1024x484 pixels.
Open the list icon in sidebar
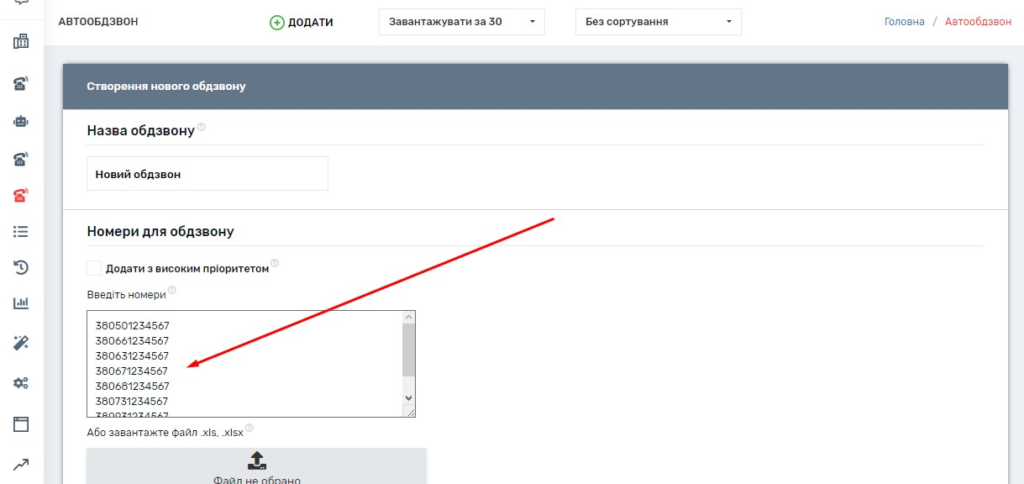(x=20, y=231)
